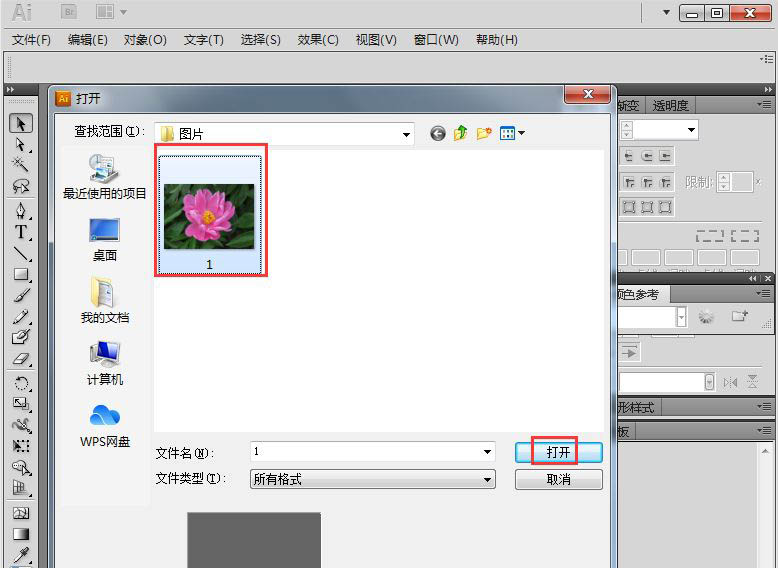Select the Gradient tool
Image resolution: width=778 pixels, height=568 pixels.
pos(21,534)
